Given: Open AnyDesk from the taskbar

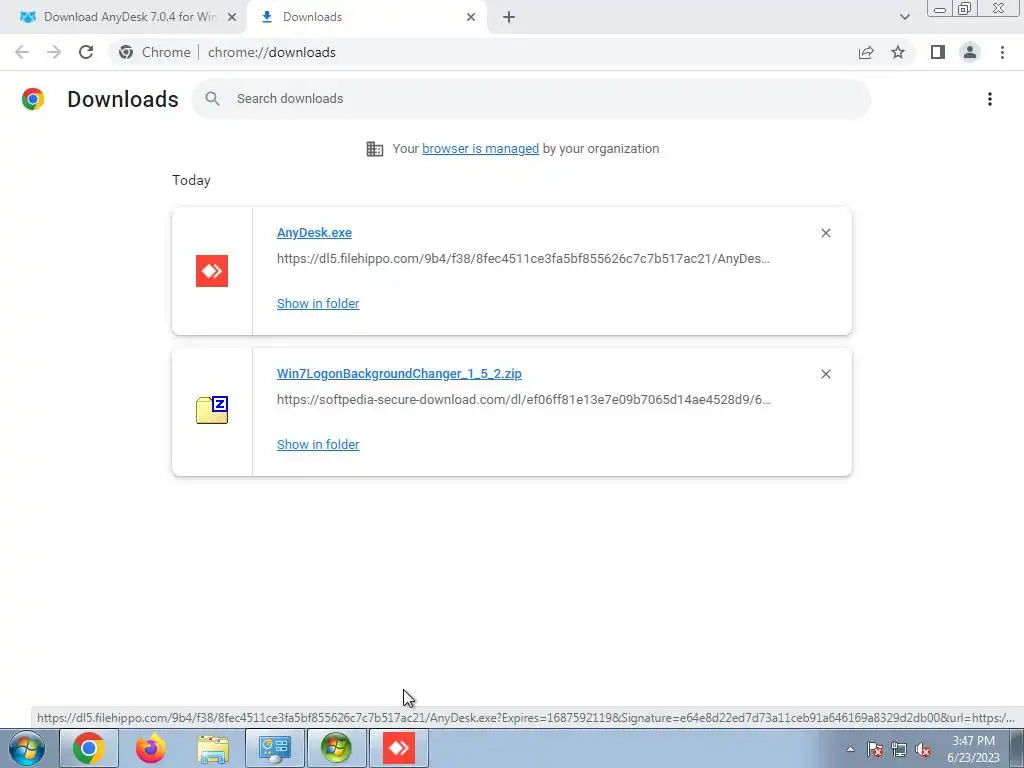Looking at the screenshot, I should [398, 748].
